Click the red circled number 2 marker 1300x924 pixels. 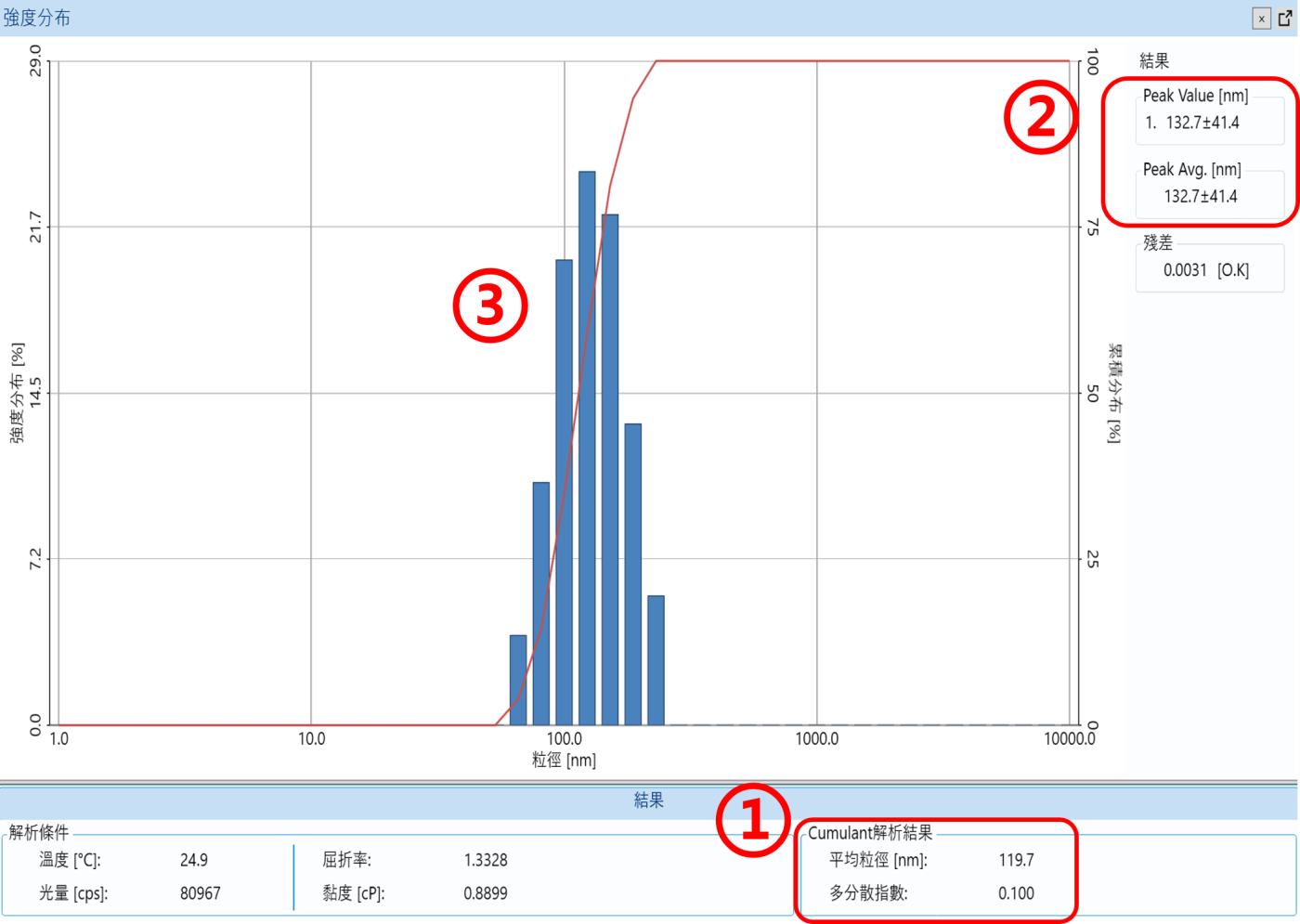(x=1041, y=117)
